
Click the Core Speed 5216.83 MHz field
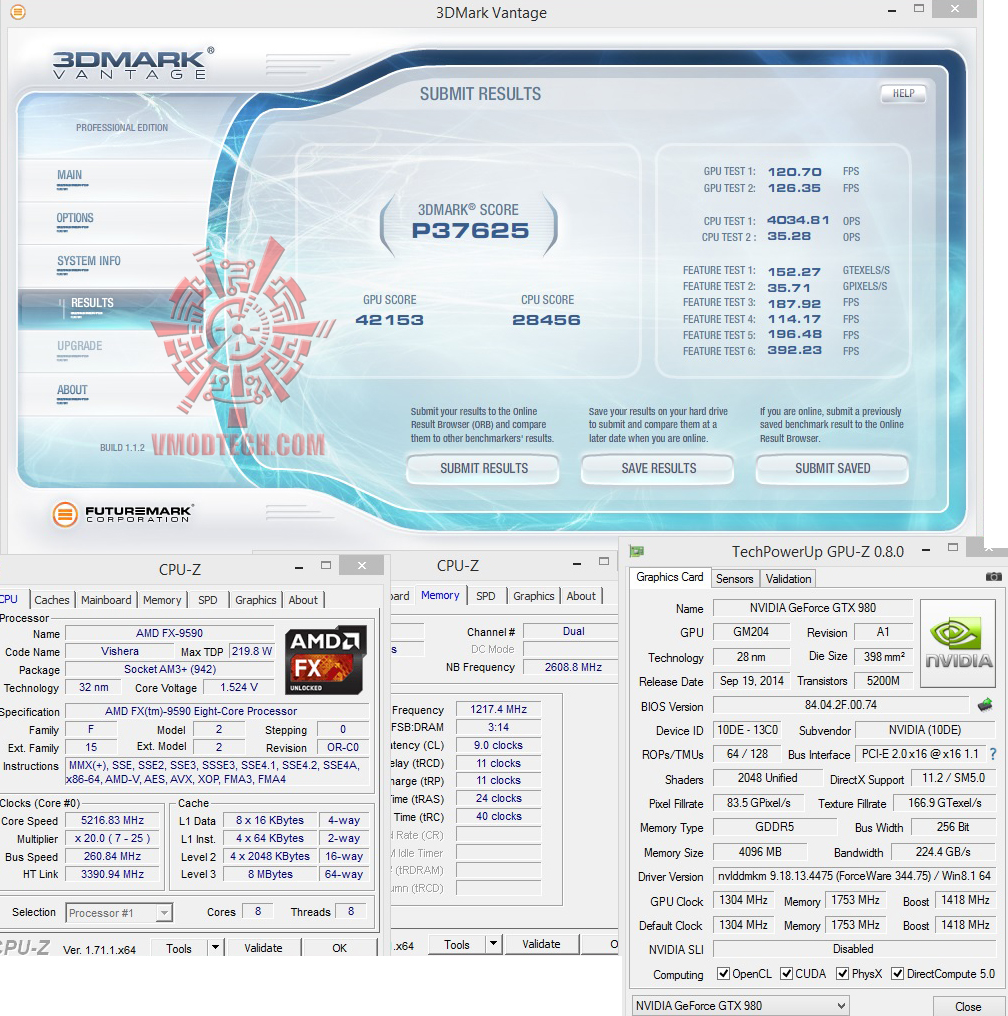[x=113, y=820]
